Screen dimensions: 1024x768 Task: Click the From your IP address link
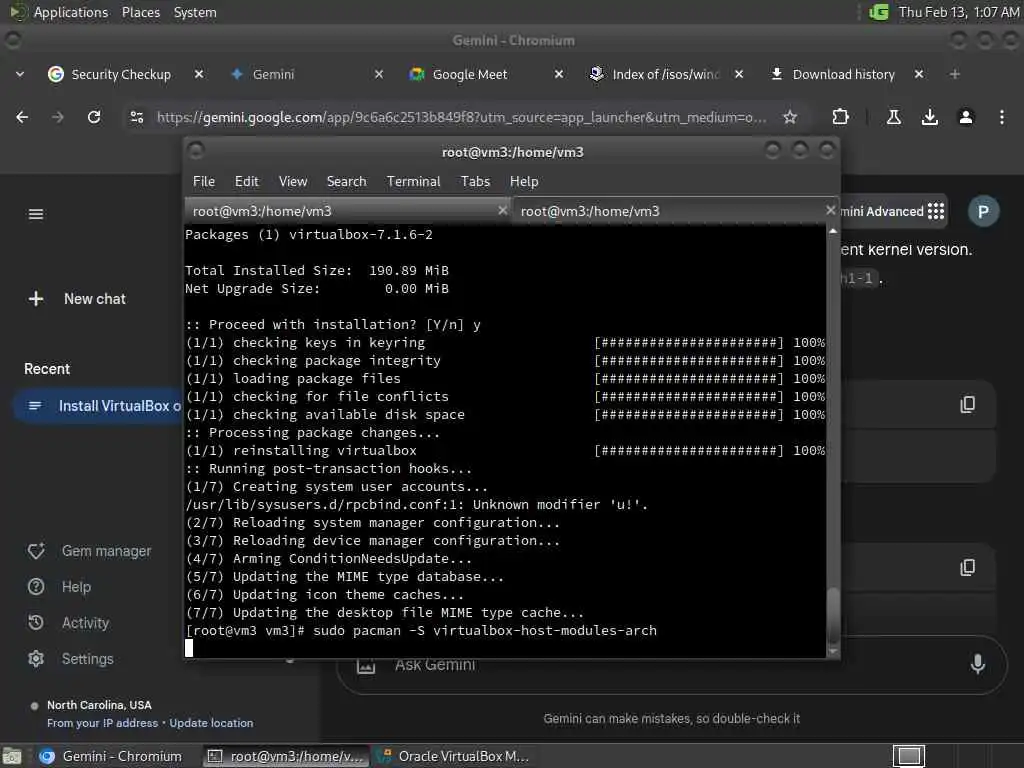103,723
